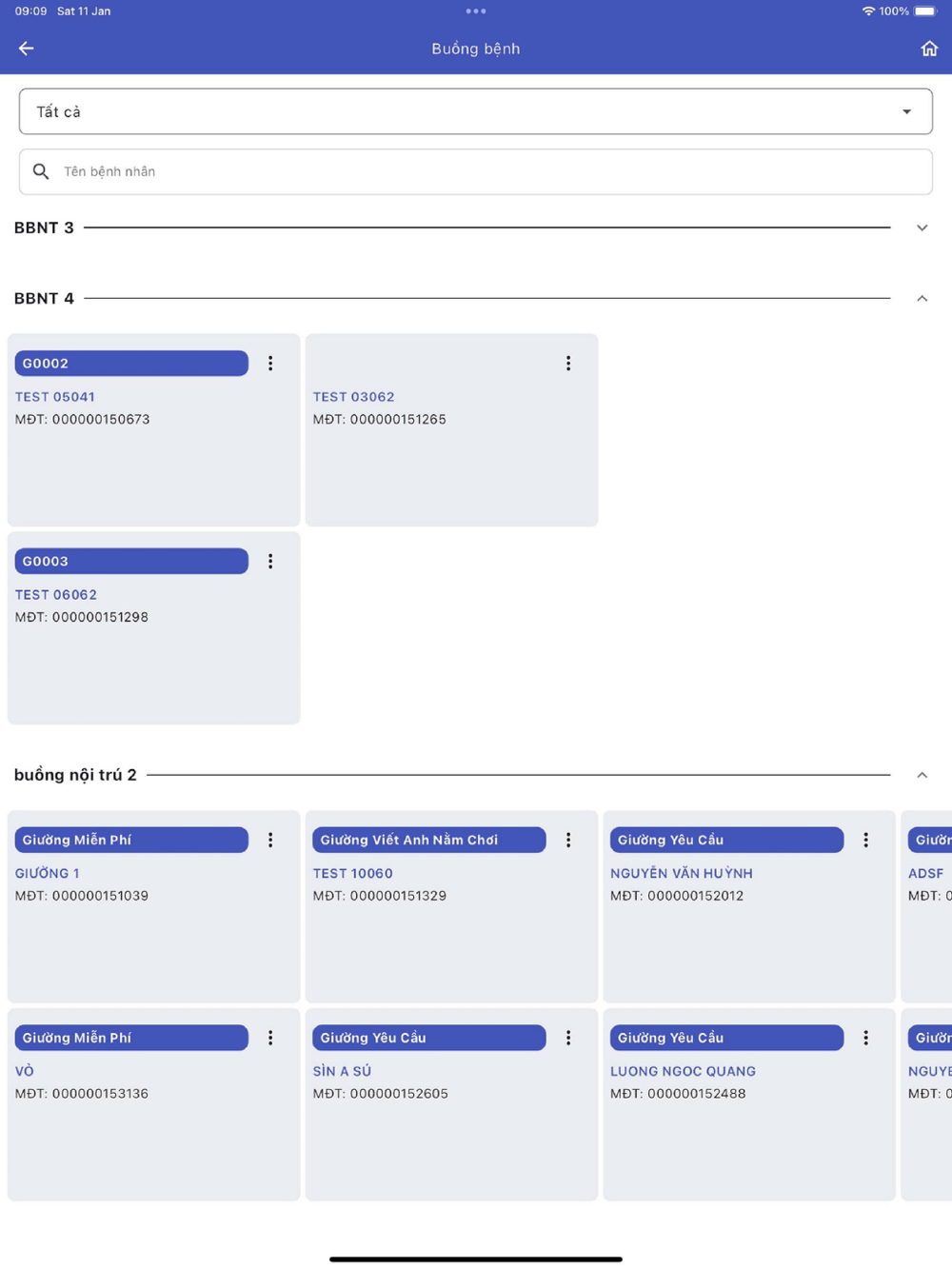952x1269 pixels.
Task: Open options menu for bed G0002
Action: 270,364
